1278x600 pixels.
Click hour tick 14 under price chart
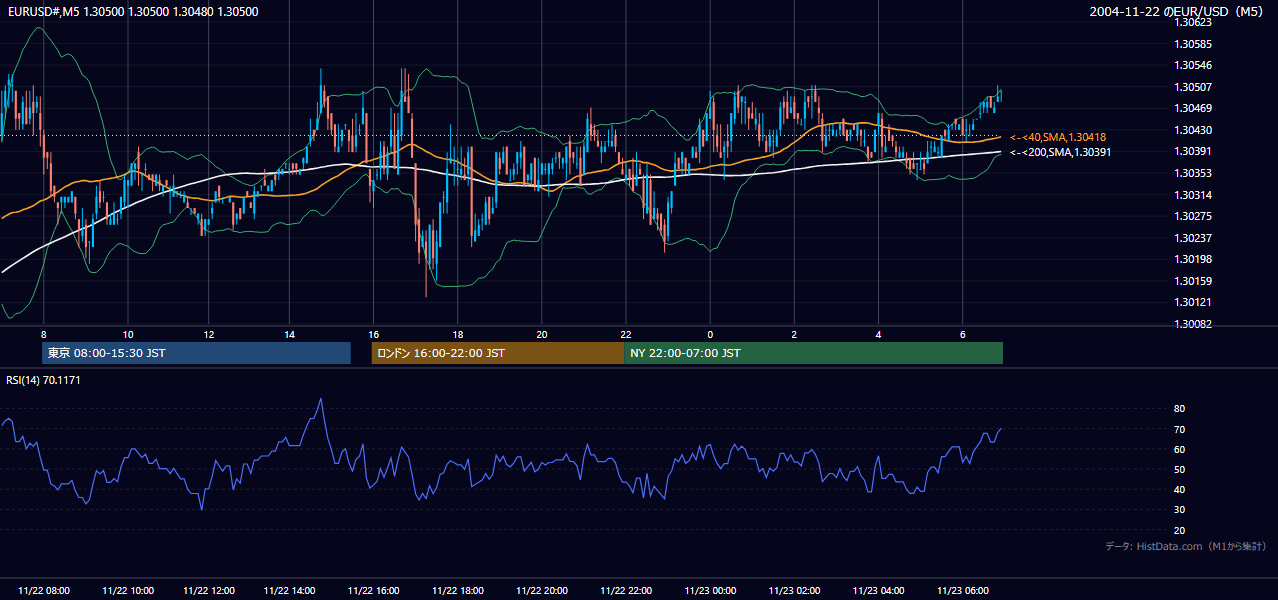tap(289, 334)
